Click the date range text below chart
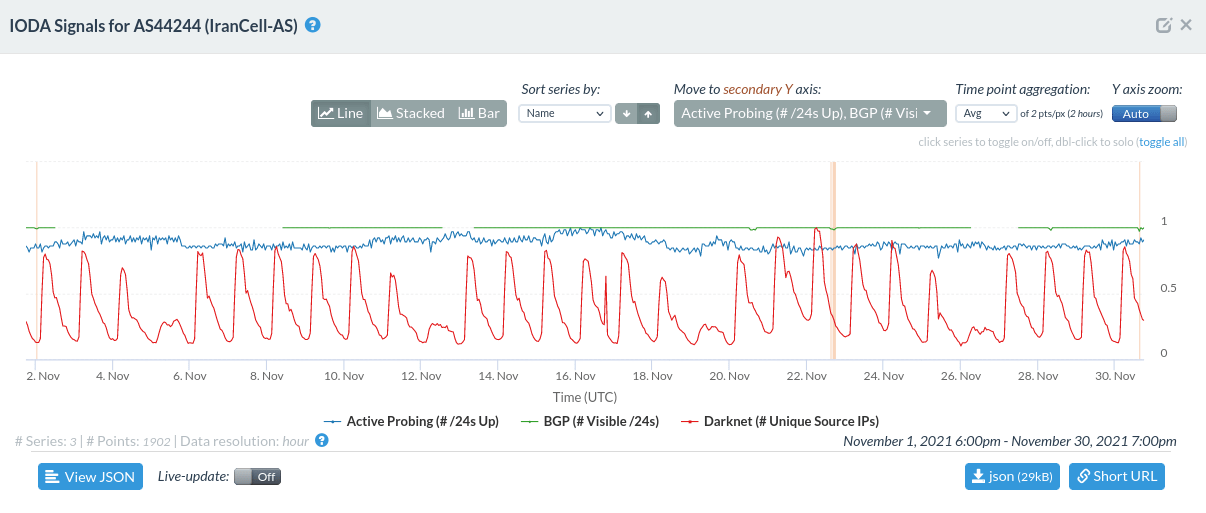 (1009, 441)
